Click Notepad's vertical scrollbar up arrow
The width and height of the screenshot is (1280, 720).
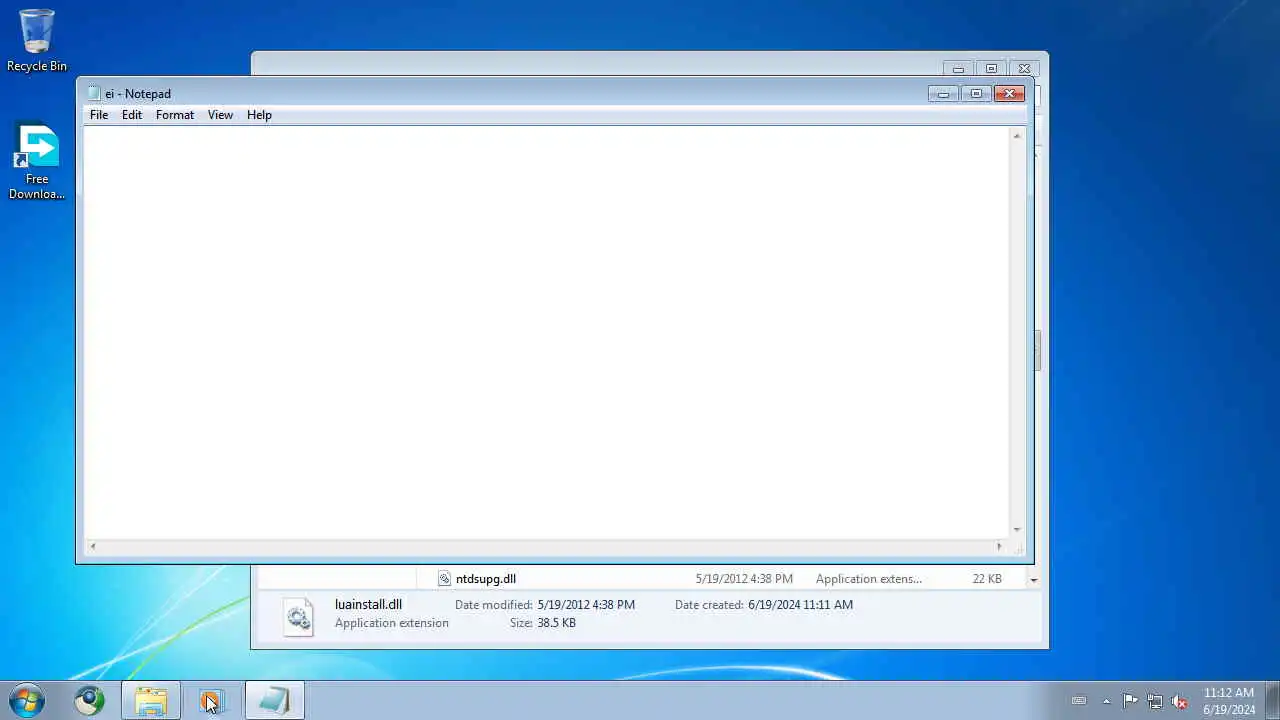1017,135
